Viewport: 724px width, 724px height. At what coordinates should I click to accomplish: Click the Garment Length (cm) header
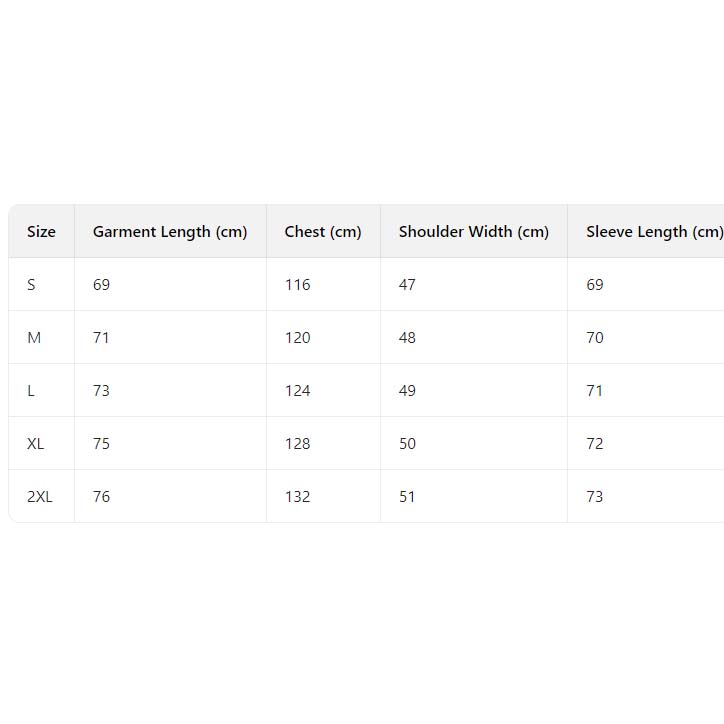point(170,232)
